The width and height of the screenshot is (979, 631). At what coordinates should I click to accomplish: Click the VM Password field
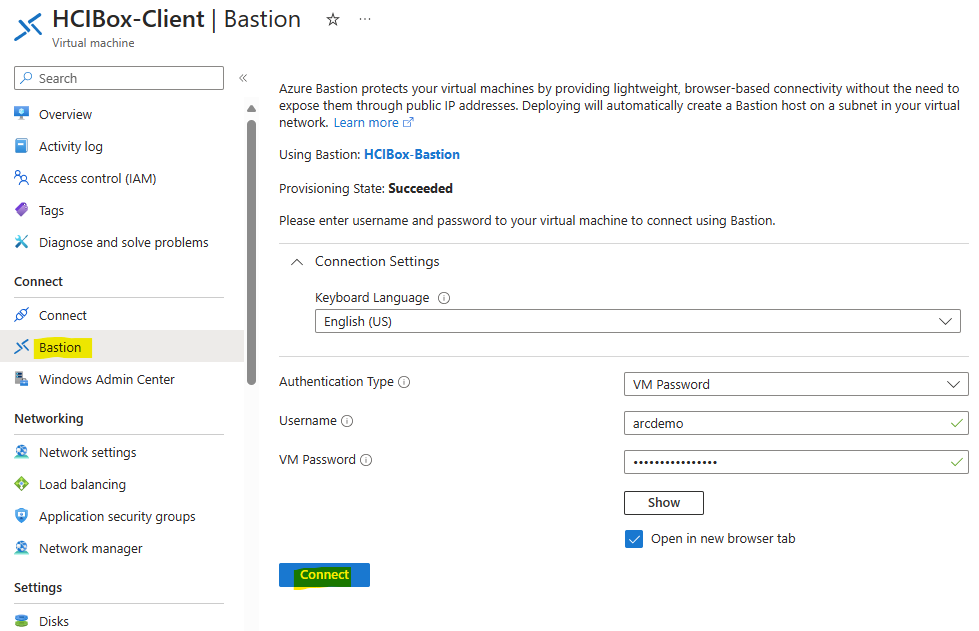tap(796, 462)
